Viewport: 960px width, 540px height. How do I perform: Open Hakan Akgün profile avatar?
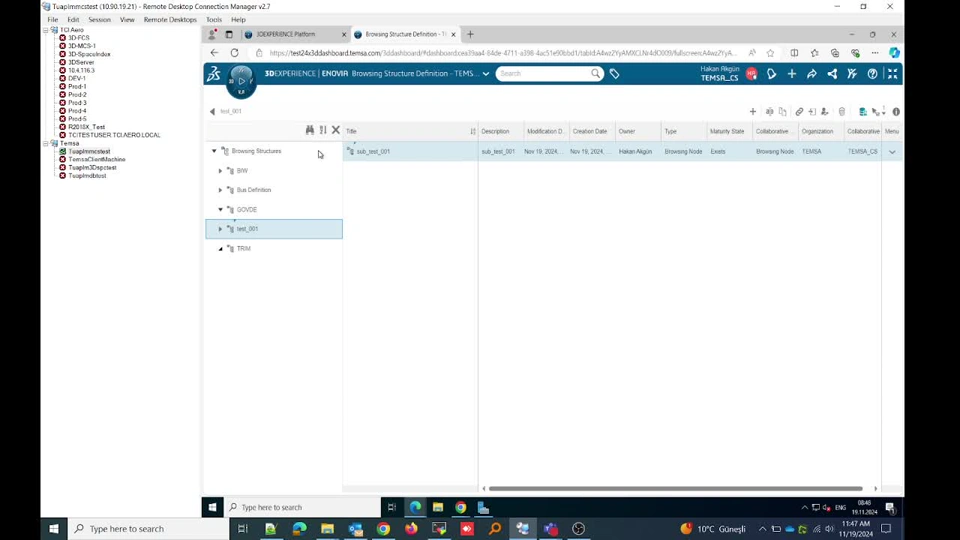751,73
